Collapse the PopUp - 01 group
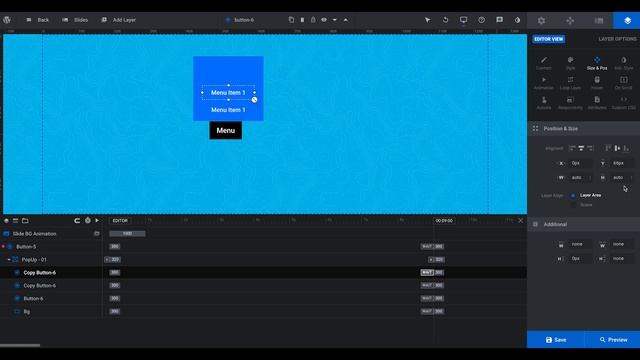The image size is (640, 360). [9, 260]
